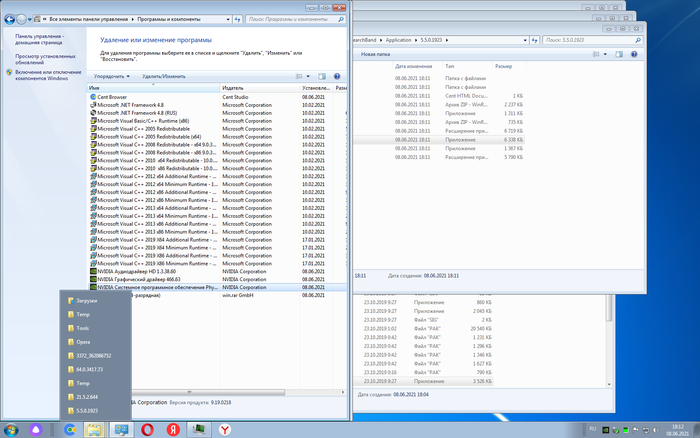This screenshot has height=438, width=700.
Task: Open help in Programs and Features toolbar
Action: [336, 76]
